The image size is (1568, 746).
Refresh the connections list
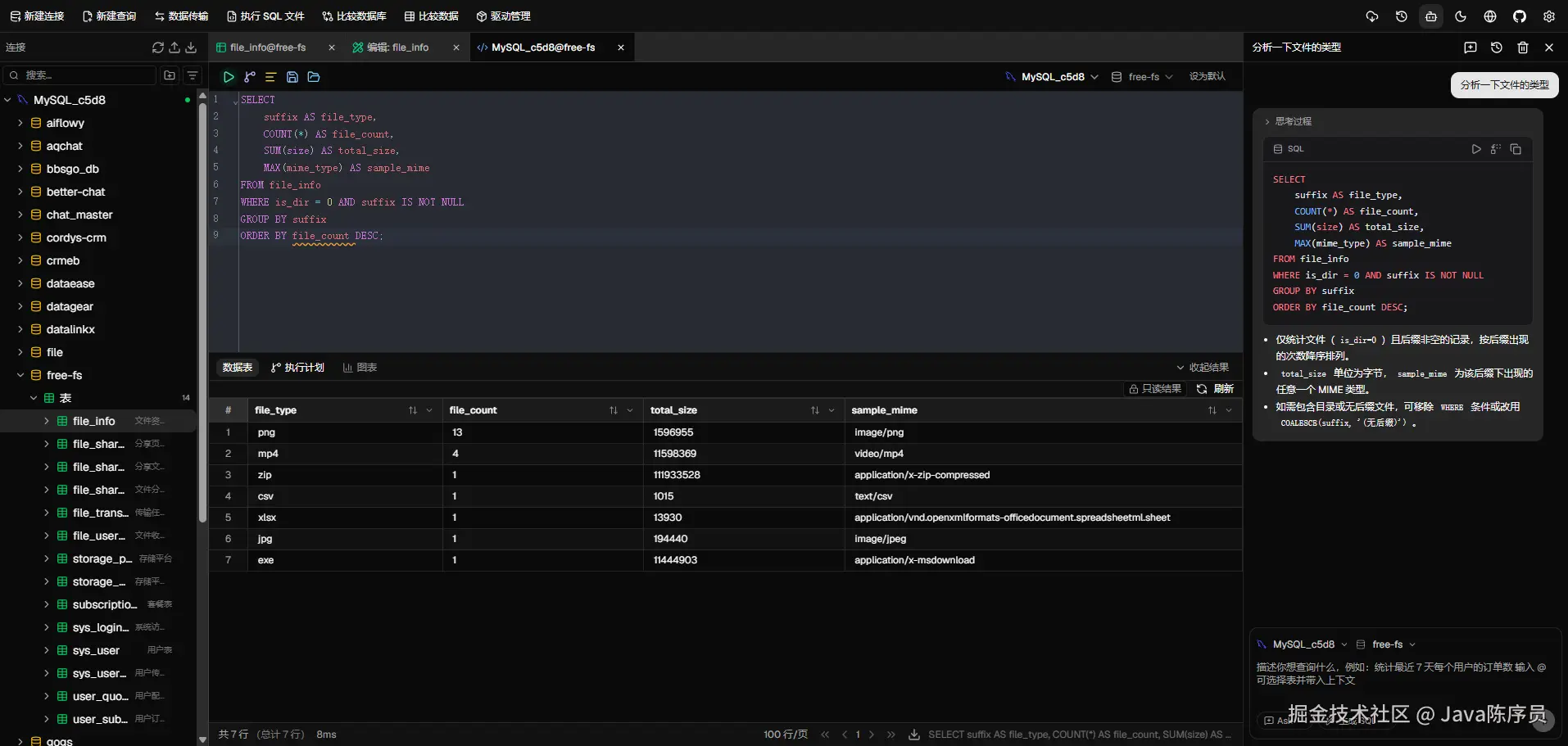[158, 47]
